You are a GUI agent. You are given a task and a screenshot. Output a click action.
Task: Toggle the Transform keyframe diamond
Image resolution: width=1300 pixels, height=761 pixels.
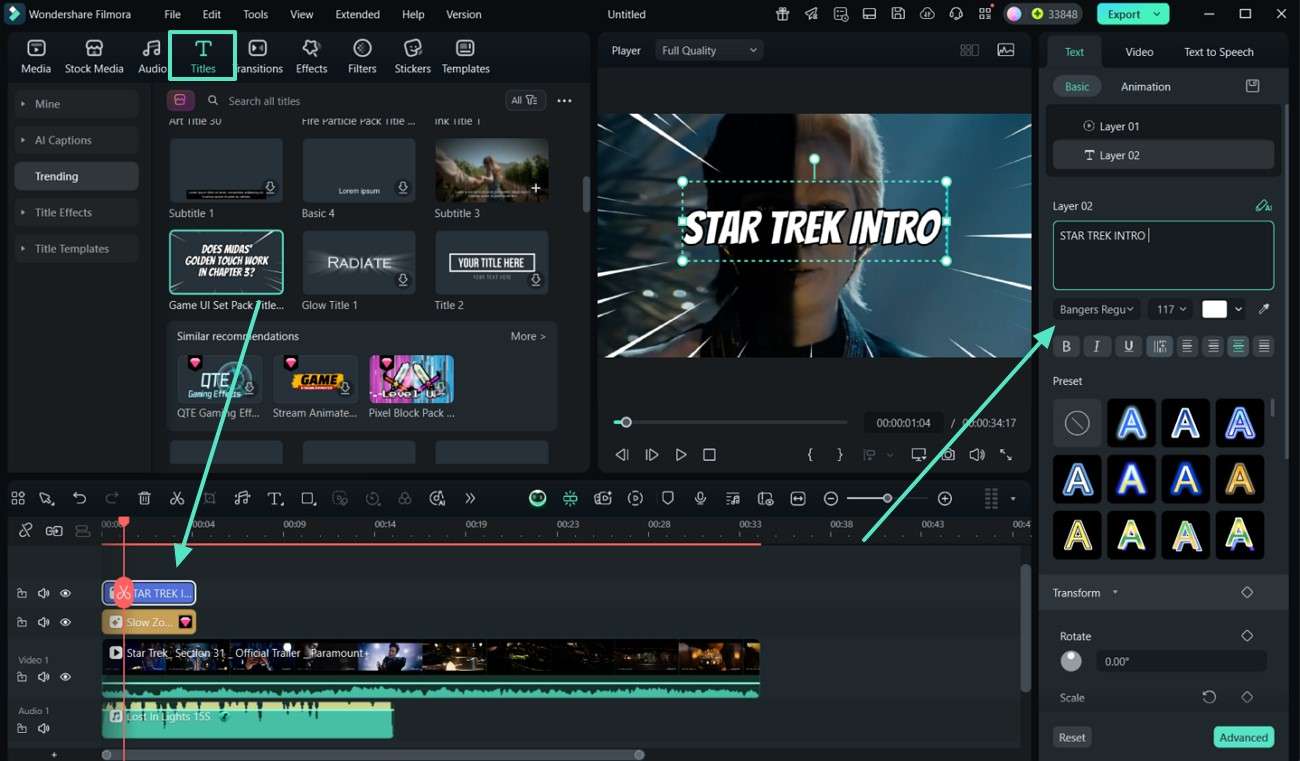coord(1247,592)
